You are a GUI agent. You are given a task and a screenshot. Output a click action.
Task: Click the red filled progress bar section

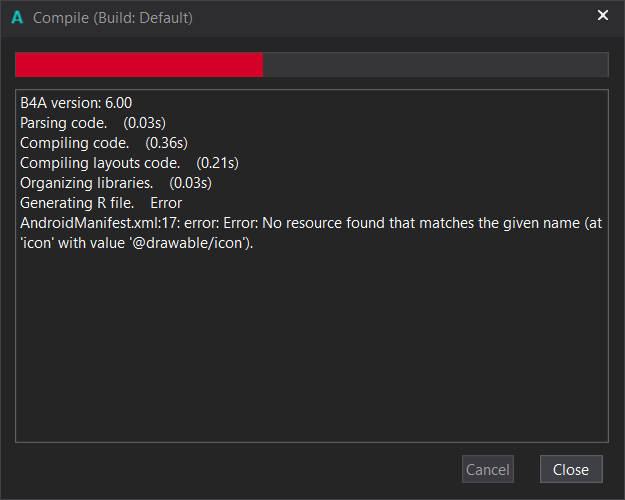139,65
